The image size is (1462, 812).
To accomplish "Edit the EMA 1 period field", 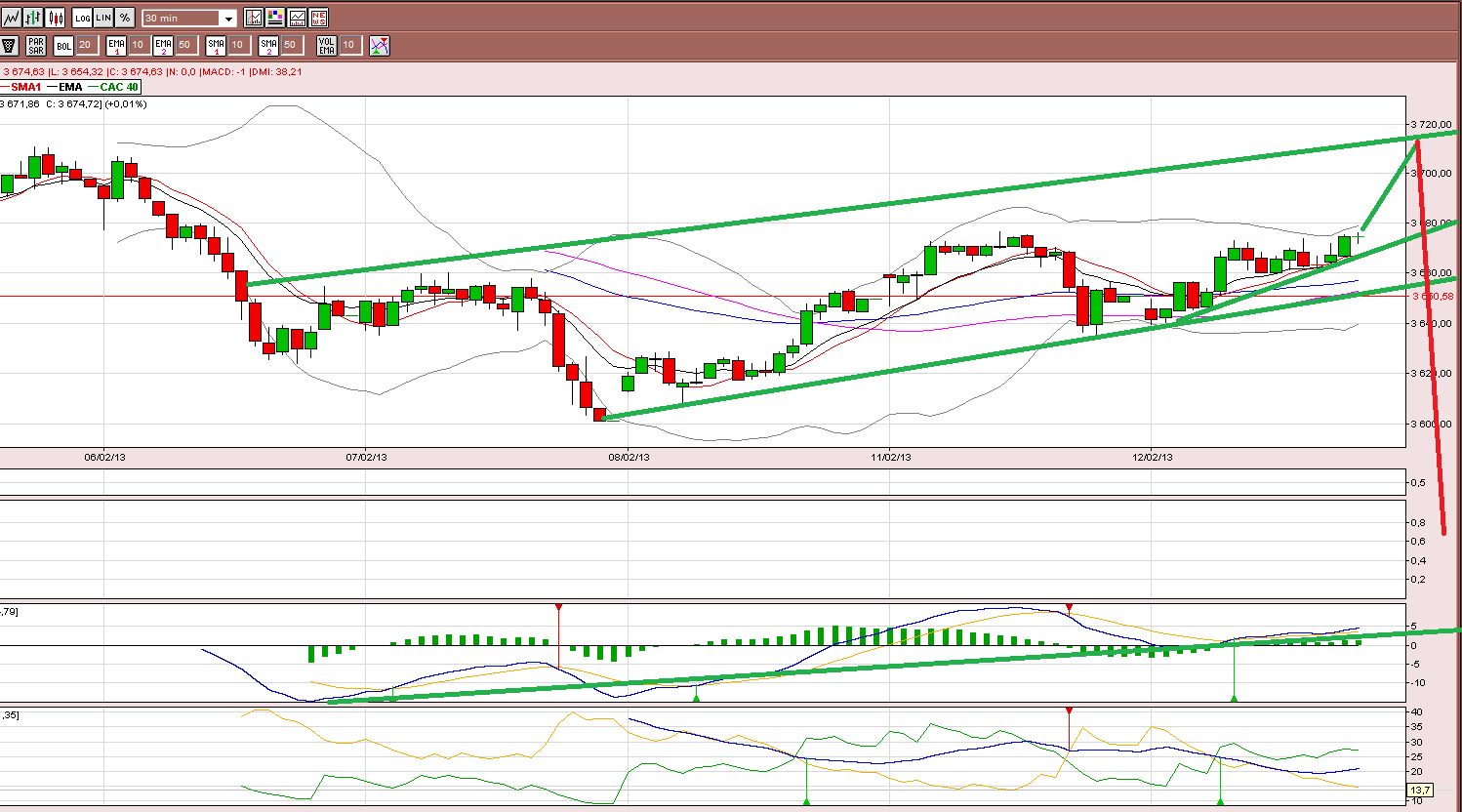I will [139, 45].
